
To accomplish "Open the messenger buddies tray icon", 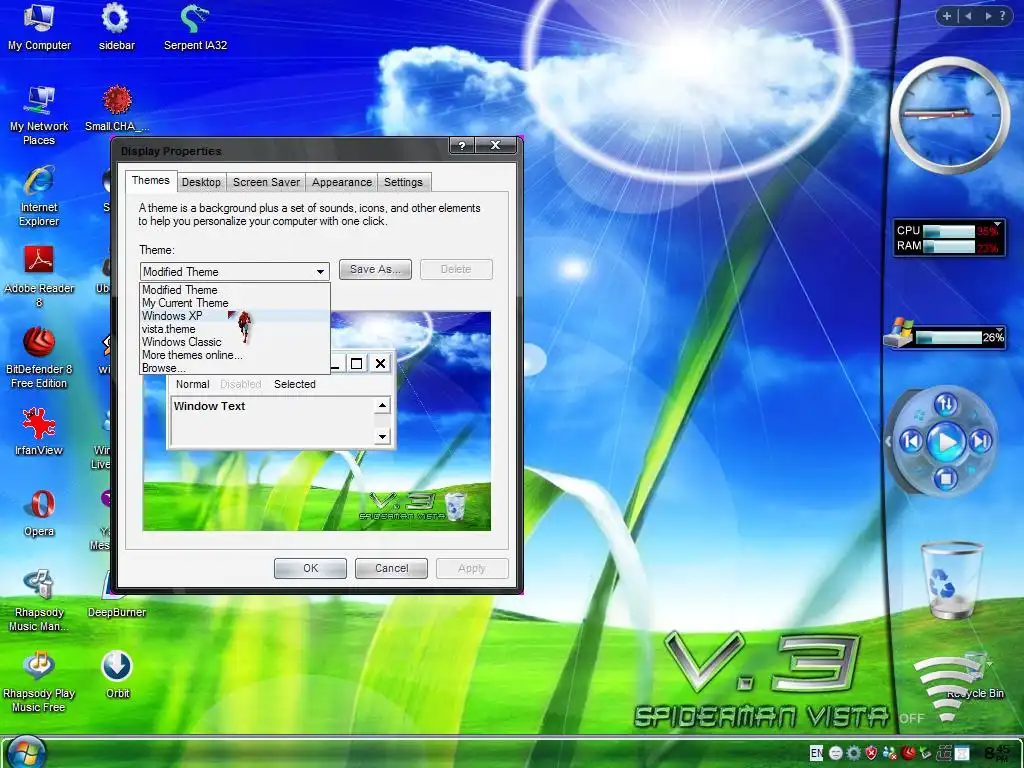I will coord(889,753).
